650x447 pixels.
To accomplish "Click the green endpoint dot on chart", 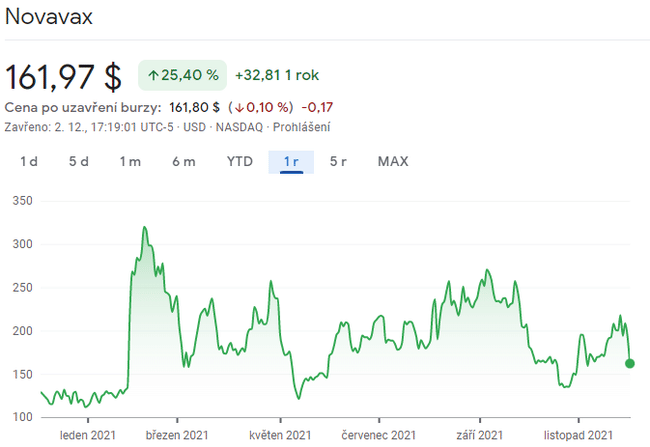I will pos(629,363).
